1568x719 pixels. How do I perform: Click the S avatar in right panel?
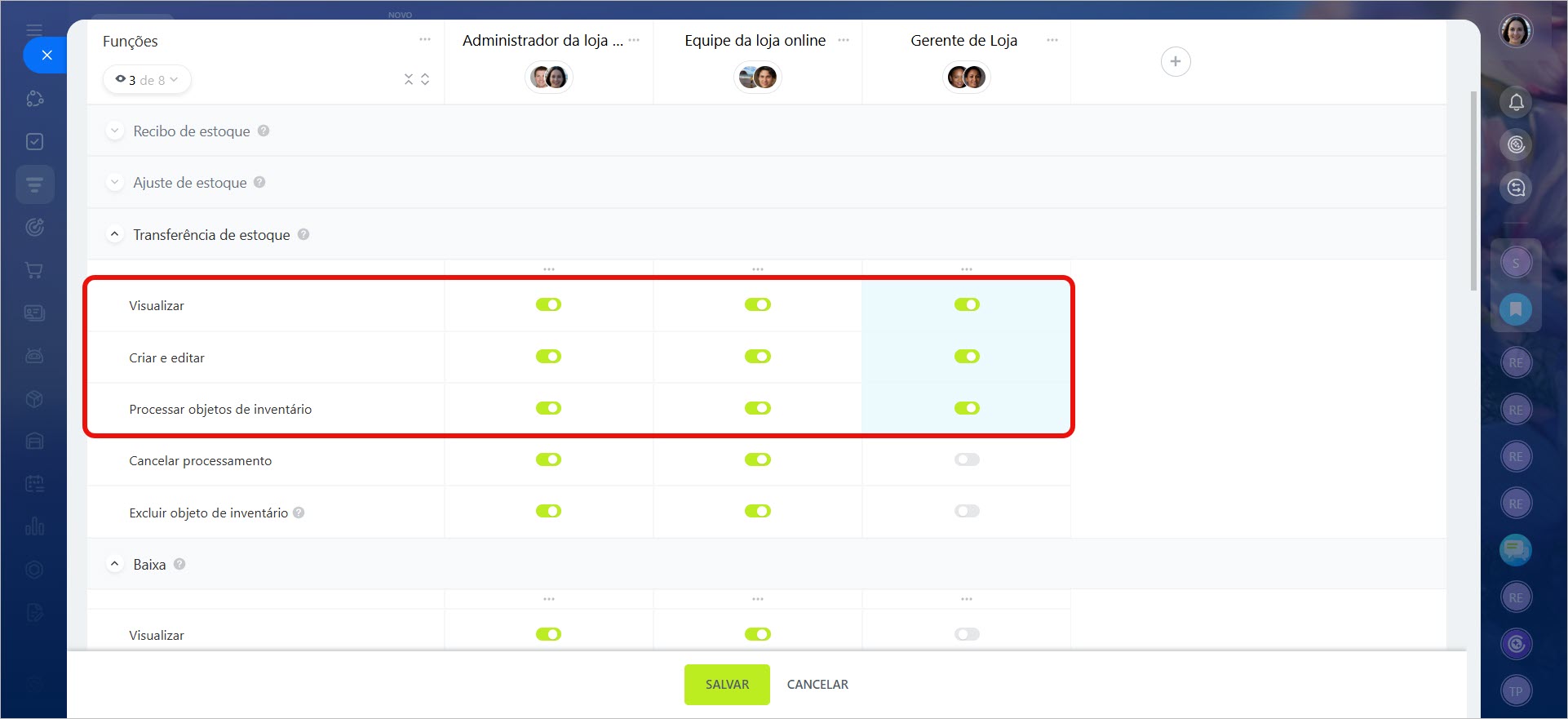click(1516, 263)
